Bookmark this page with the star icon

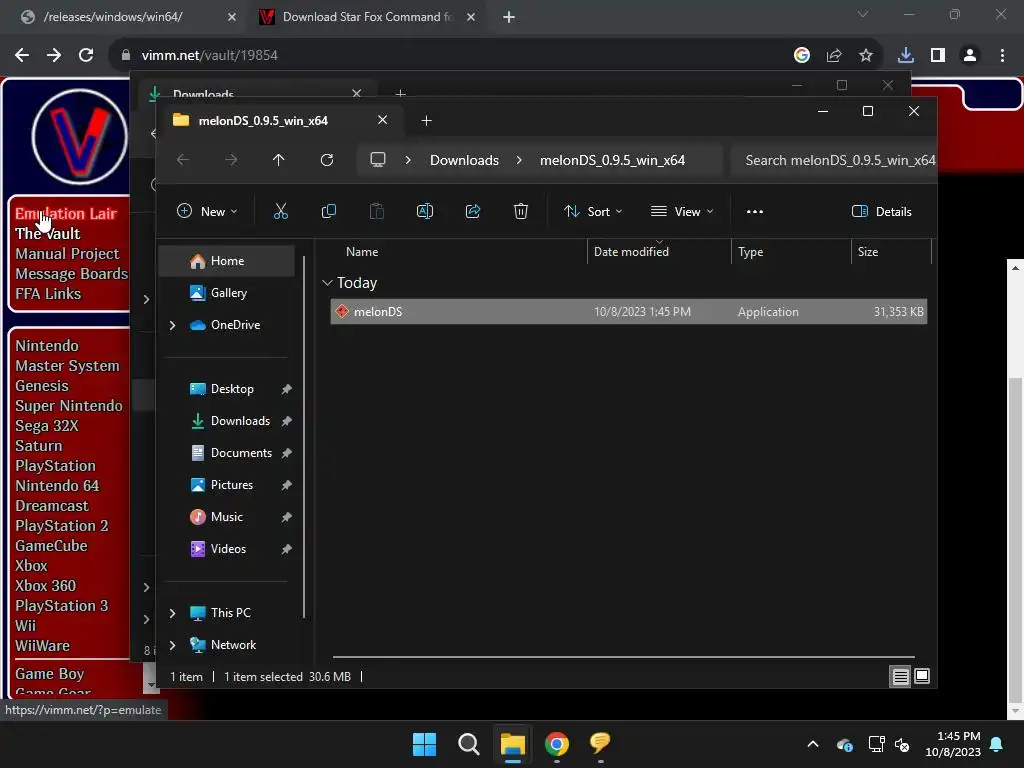866,56
